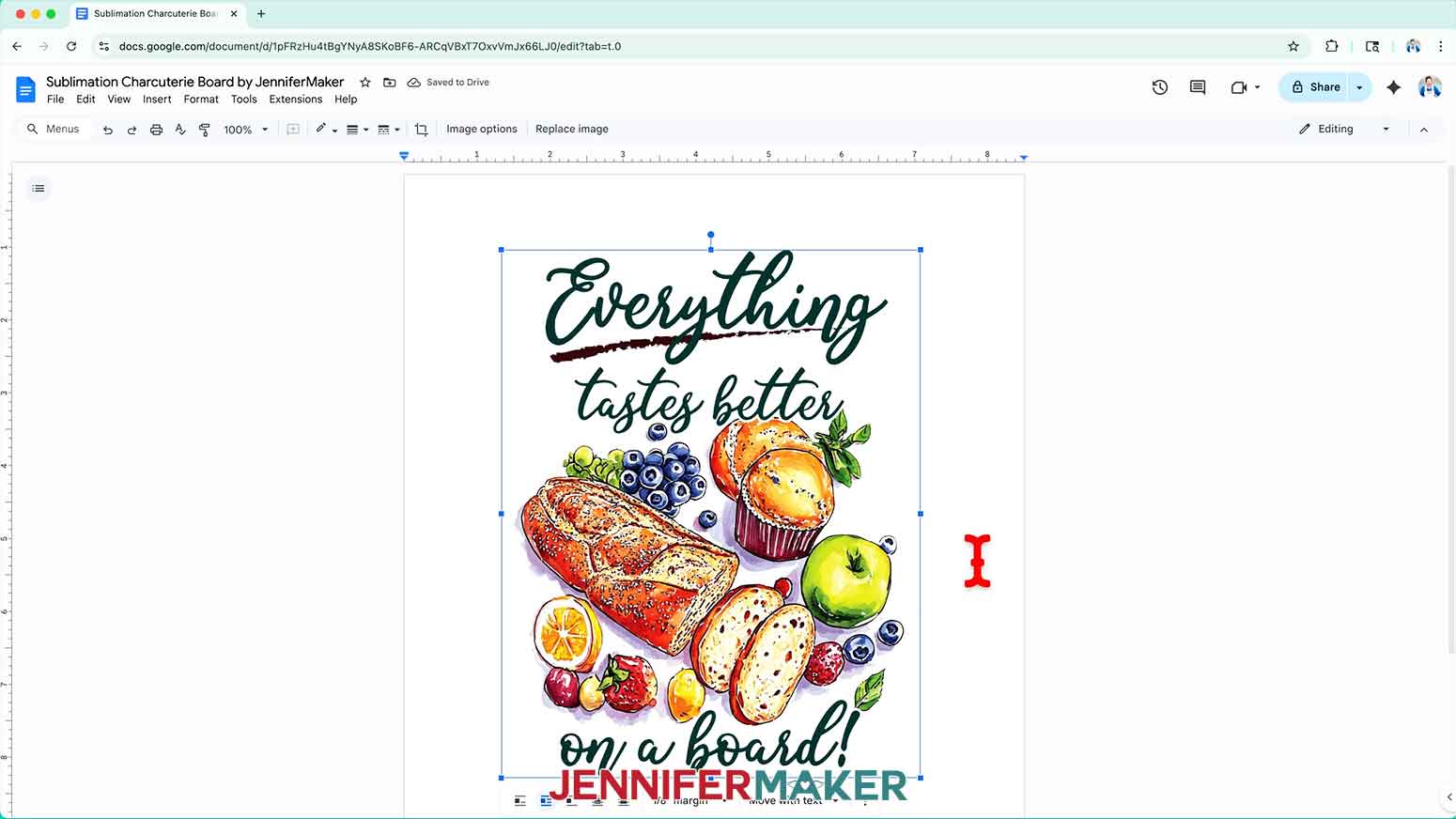Select the Break text wrap option

pos(571,801)
